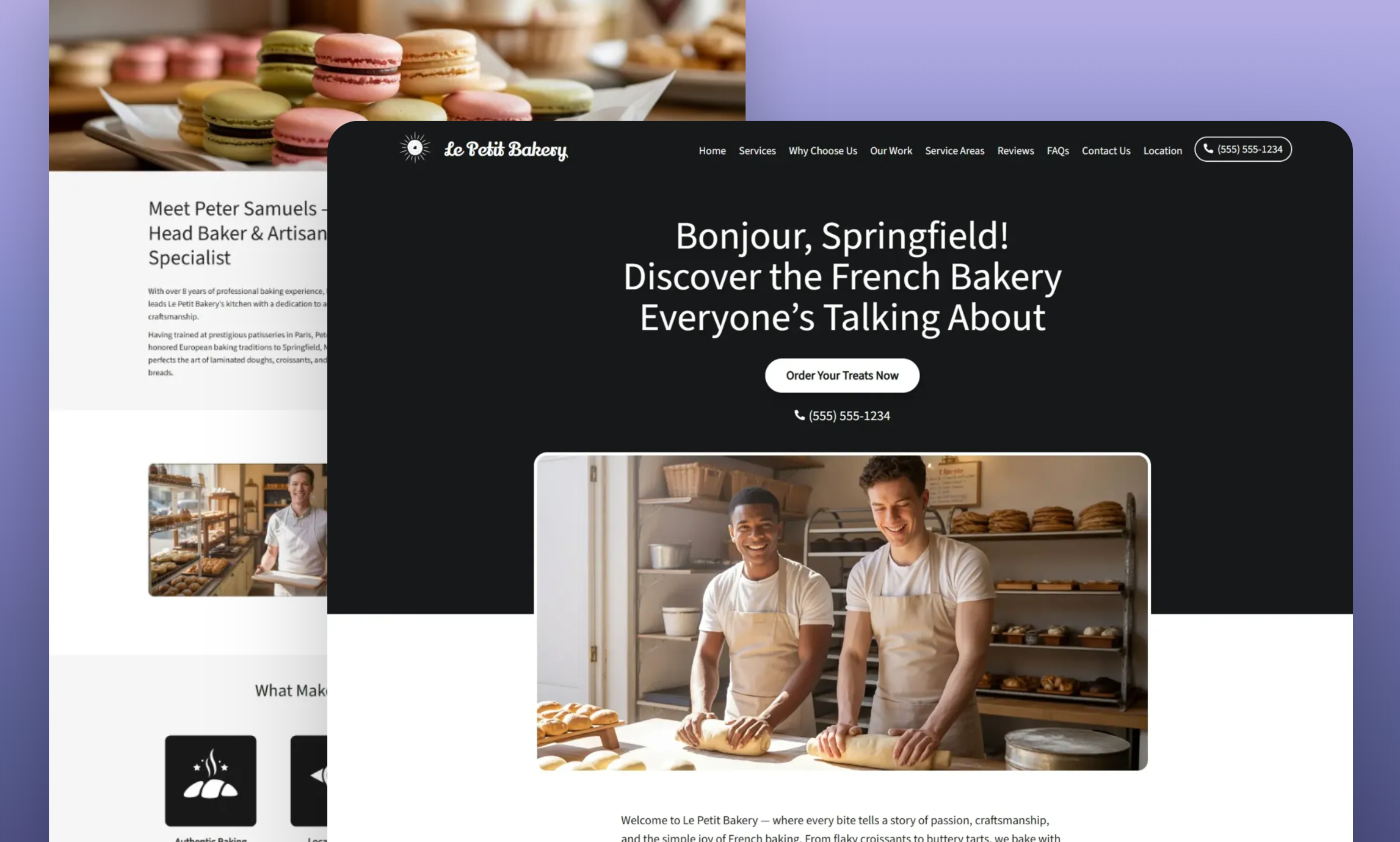
Task: Open Location in navigation bar
Action: (x=1162, y=150)
